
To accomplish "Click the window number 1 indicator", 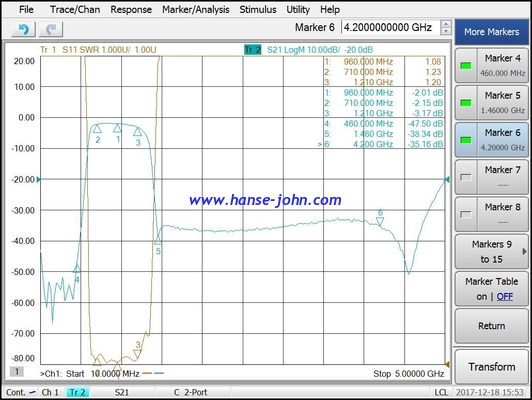I will pos(17,372).
